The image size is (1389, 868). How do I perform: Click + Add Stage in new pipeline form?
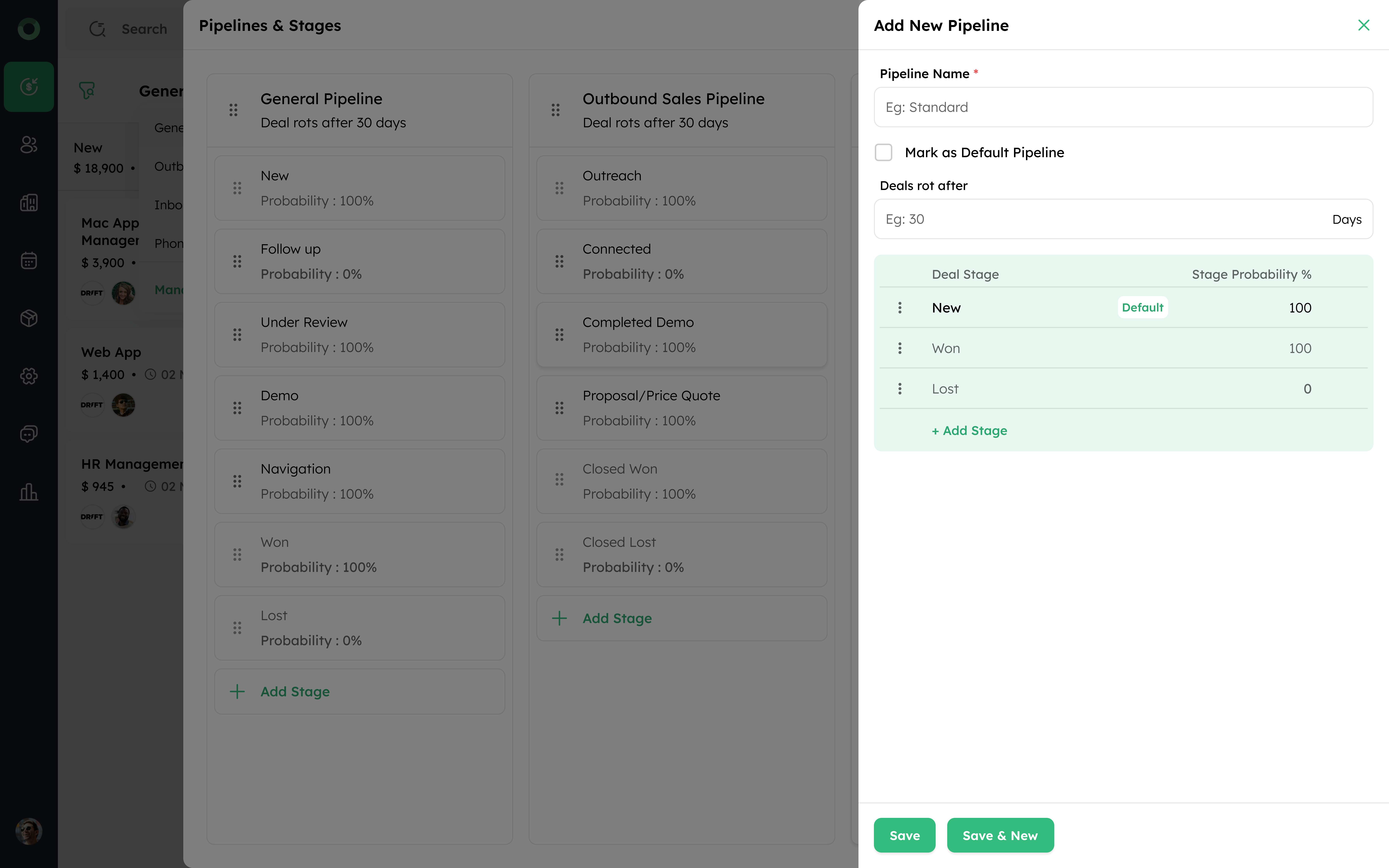click(x=969, y=431)
